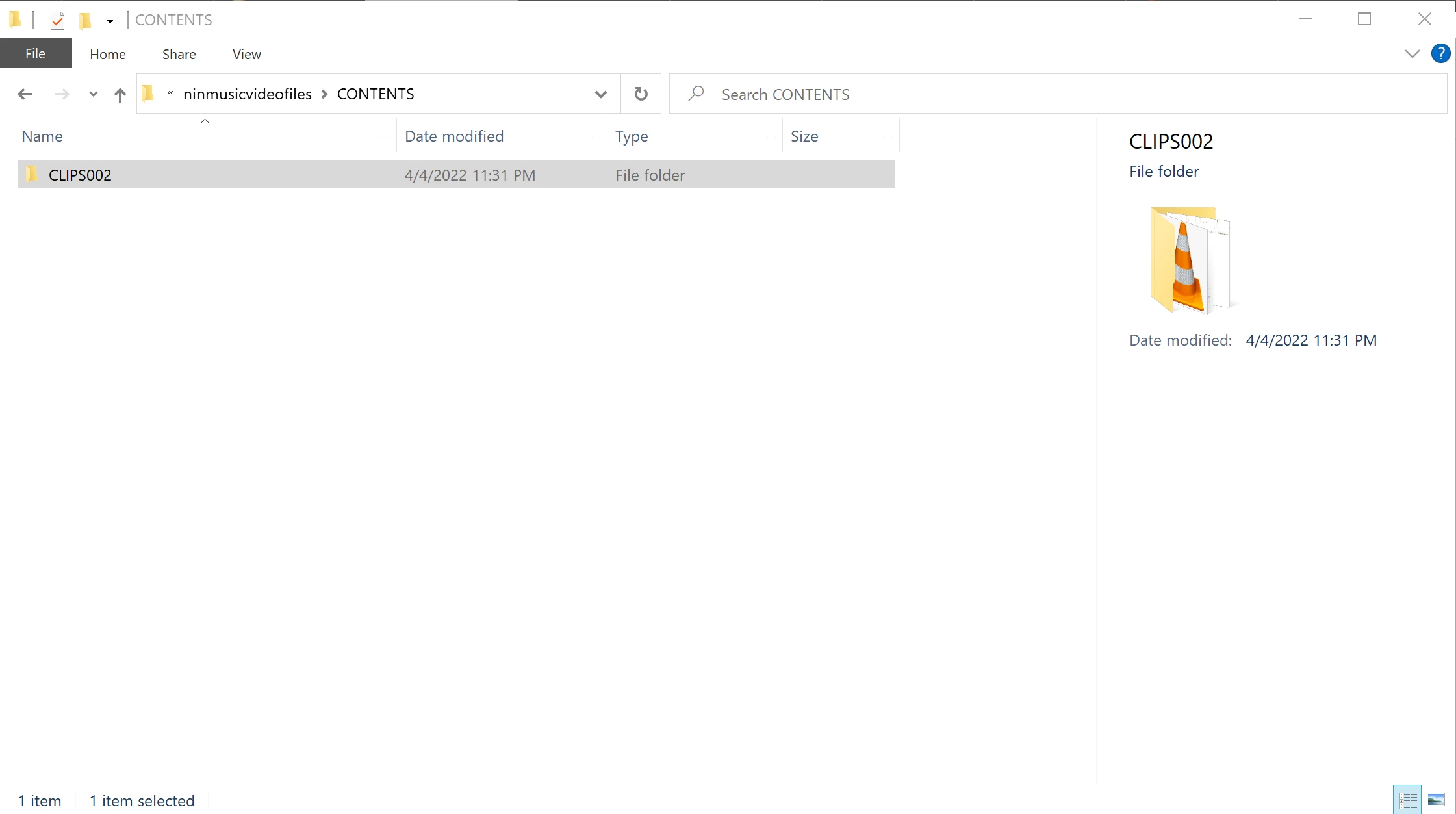
Task: Expand address bar history dropdown
Action: pyautogui.click(x=600, y=94)
